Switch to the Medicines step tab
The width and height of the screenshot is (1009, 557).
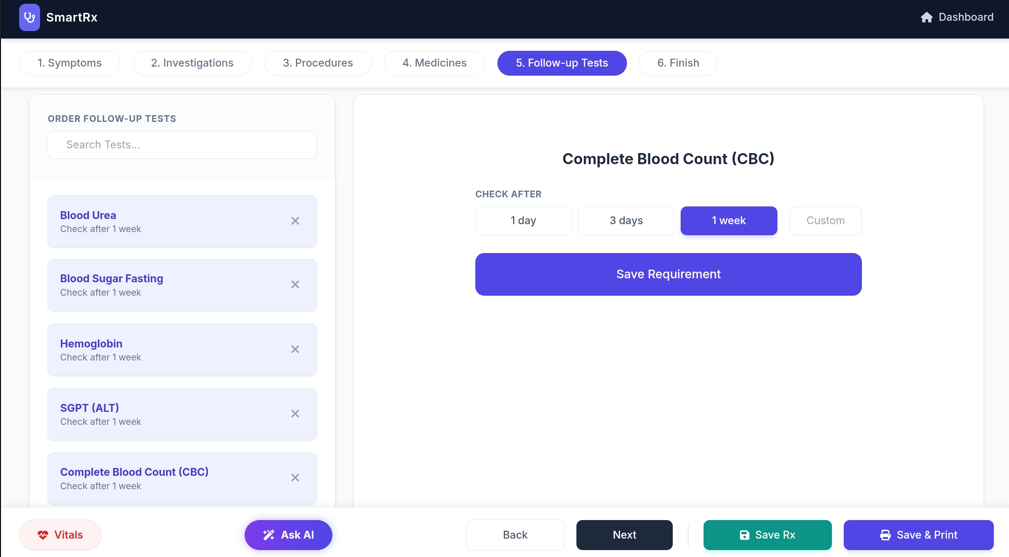pos(434,63)
